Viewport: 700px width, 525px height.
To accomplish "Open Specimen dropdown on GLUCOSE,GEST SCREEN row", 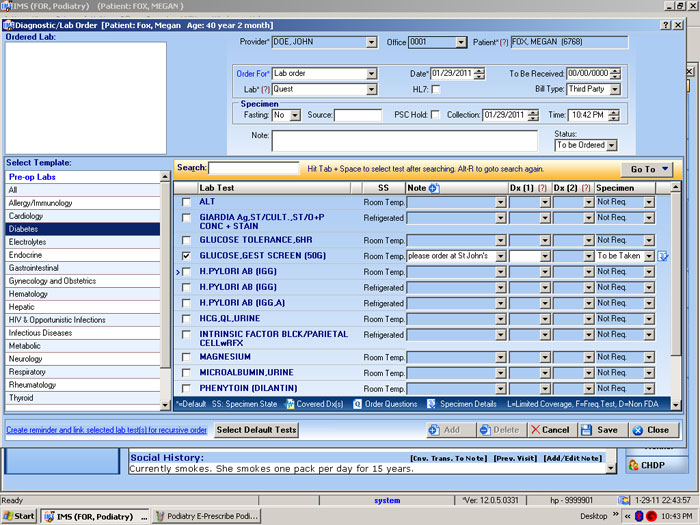I will (649, 256).
